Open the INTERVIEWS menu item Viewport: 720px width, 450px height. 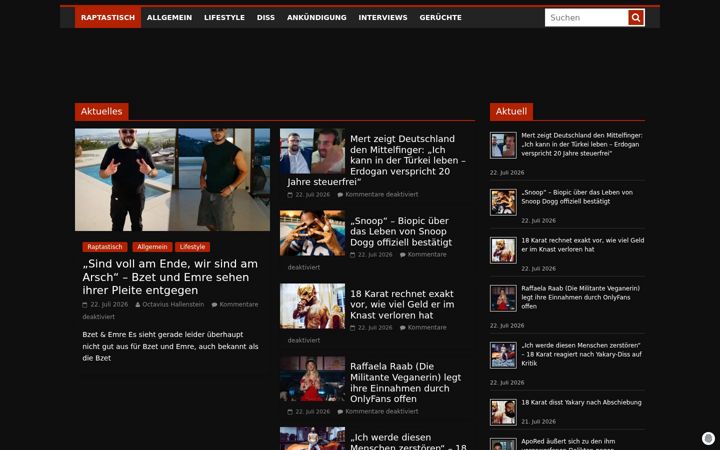pyautogui.click(x=382, y=17)
